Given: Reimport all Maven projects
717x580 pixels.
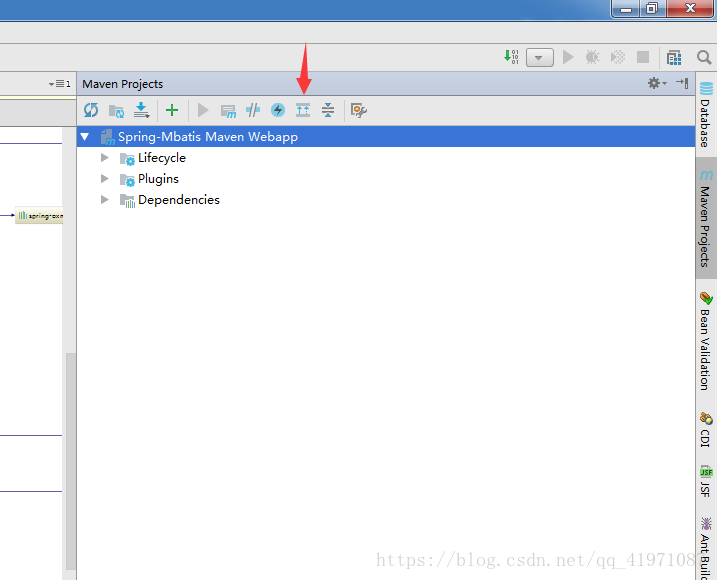Looking at the screenshot, I should click(91, 110).
